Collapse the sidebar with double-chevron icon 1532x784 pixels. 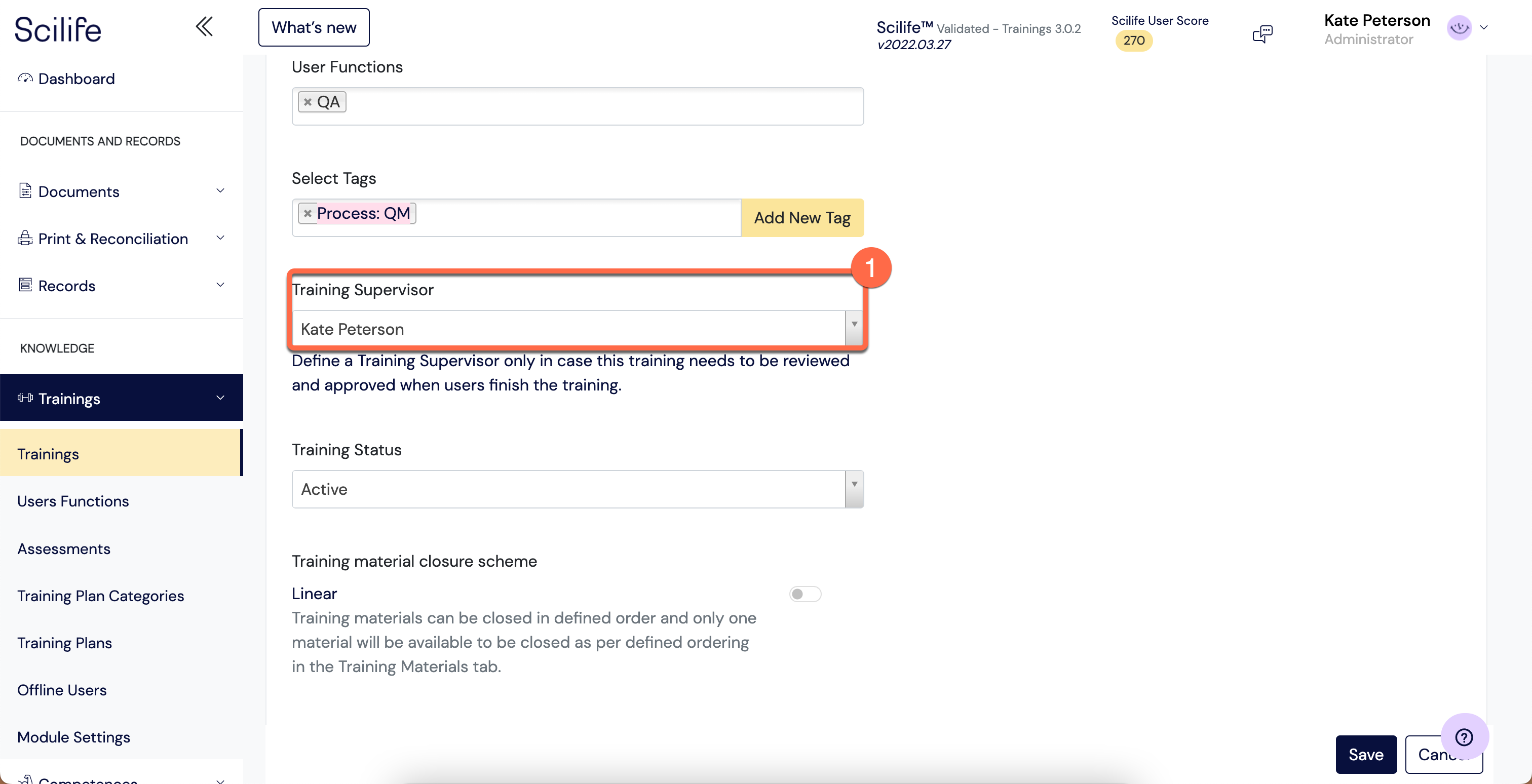pos(204,27)
